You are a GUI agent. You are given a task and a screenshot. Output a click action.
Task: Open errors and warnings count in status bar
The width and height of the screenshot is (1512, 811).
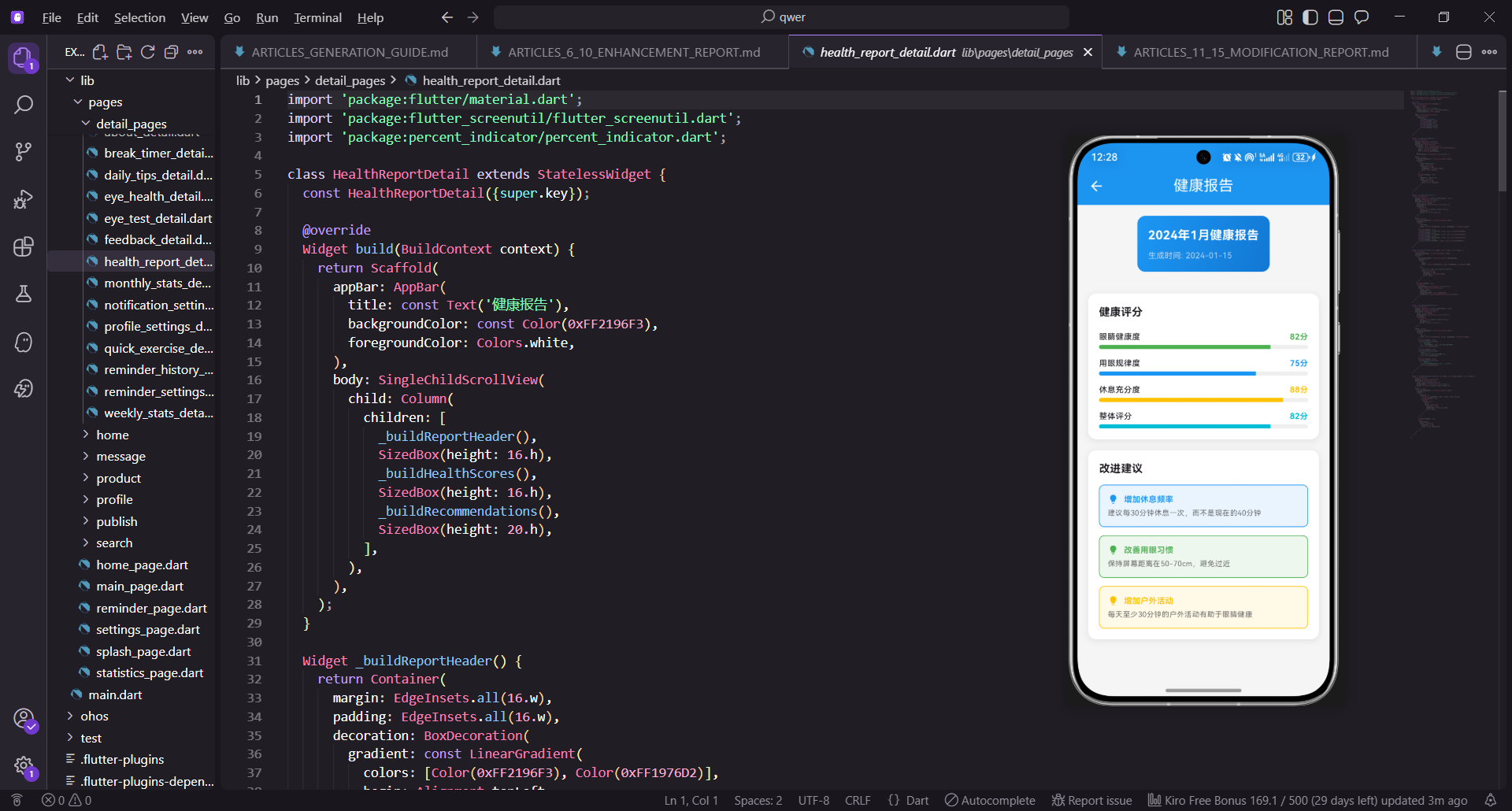tap(67, 800)
